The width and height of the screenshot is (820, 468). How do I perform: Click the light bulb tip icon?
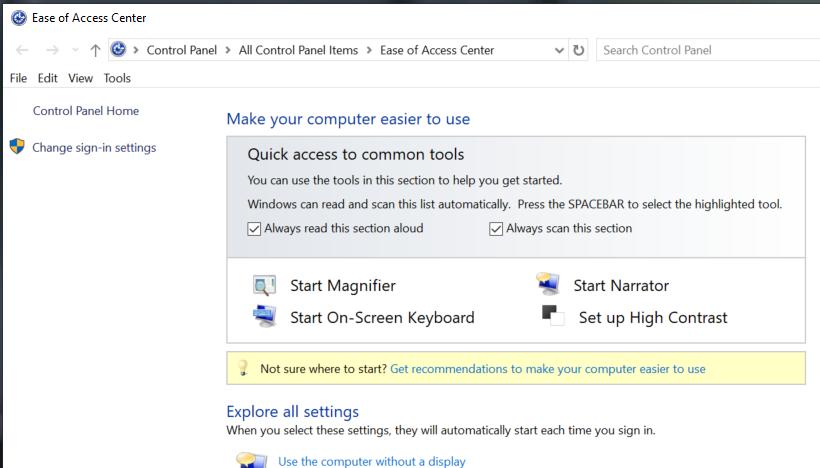(x=243, y=368)
